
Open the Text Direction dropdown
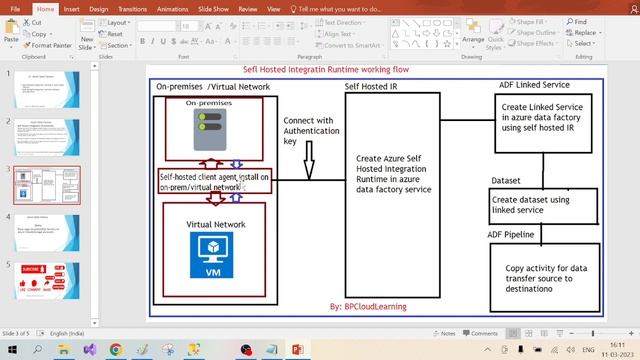click(341, 22)
